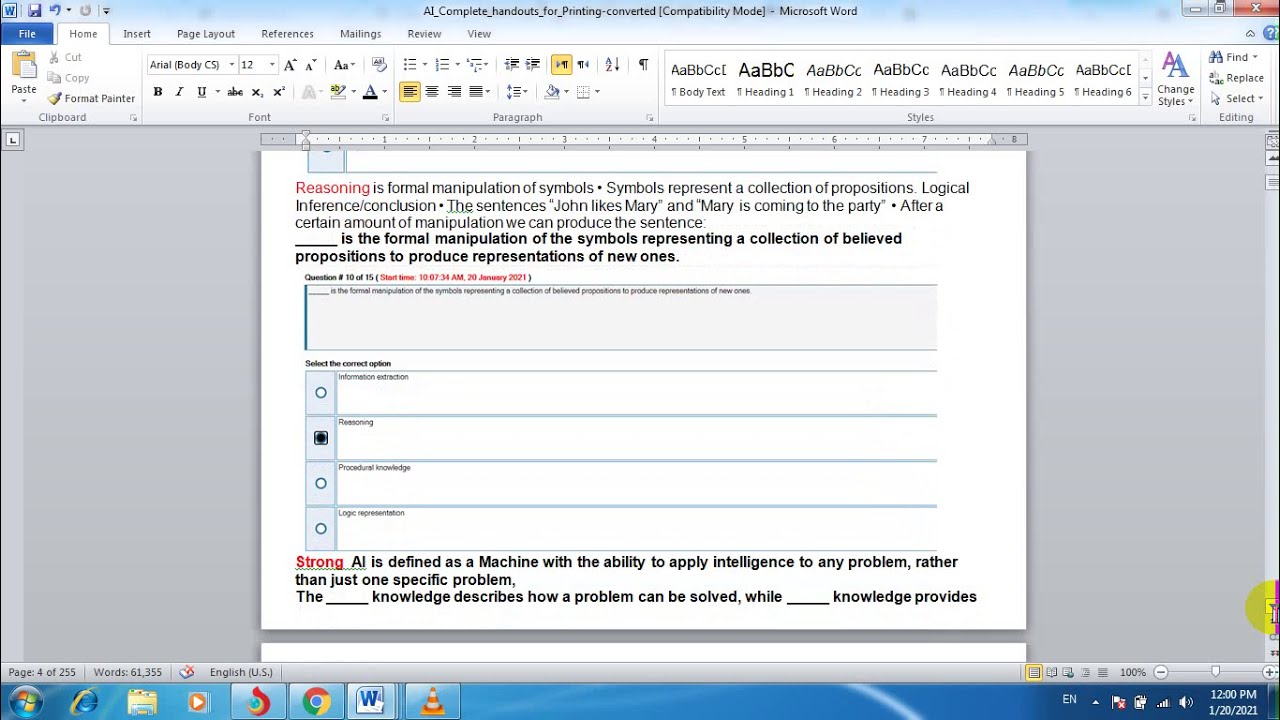Switch to the Page Layout tab
Viewport: 1280px width, 720px height.
[x=206, y=33]
